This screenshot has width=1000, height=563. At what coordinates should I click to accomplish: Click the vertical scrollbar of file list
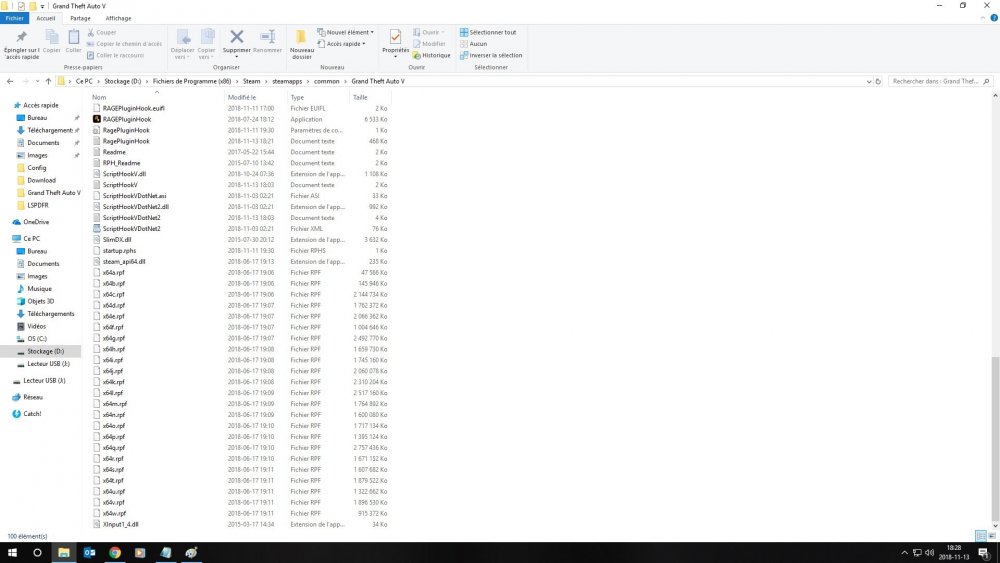tap(995, 439)
